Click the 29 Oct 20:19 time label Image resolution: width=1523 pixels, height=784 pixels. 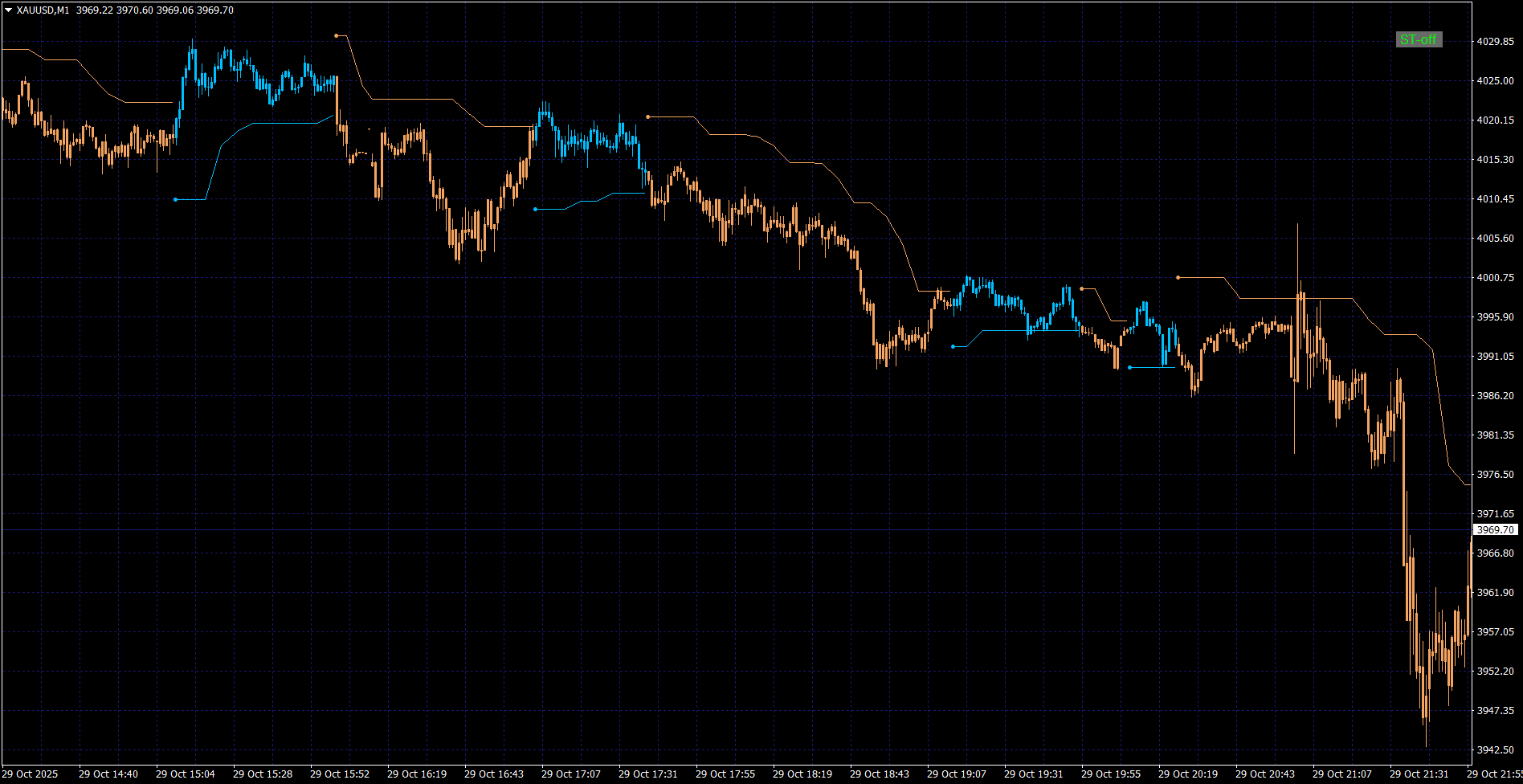(x=1188, y=774)
